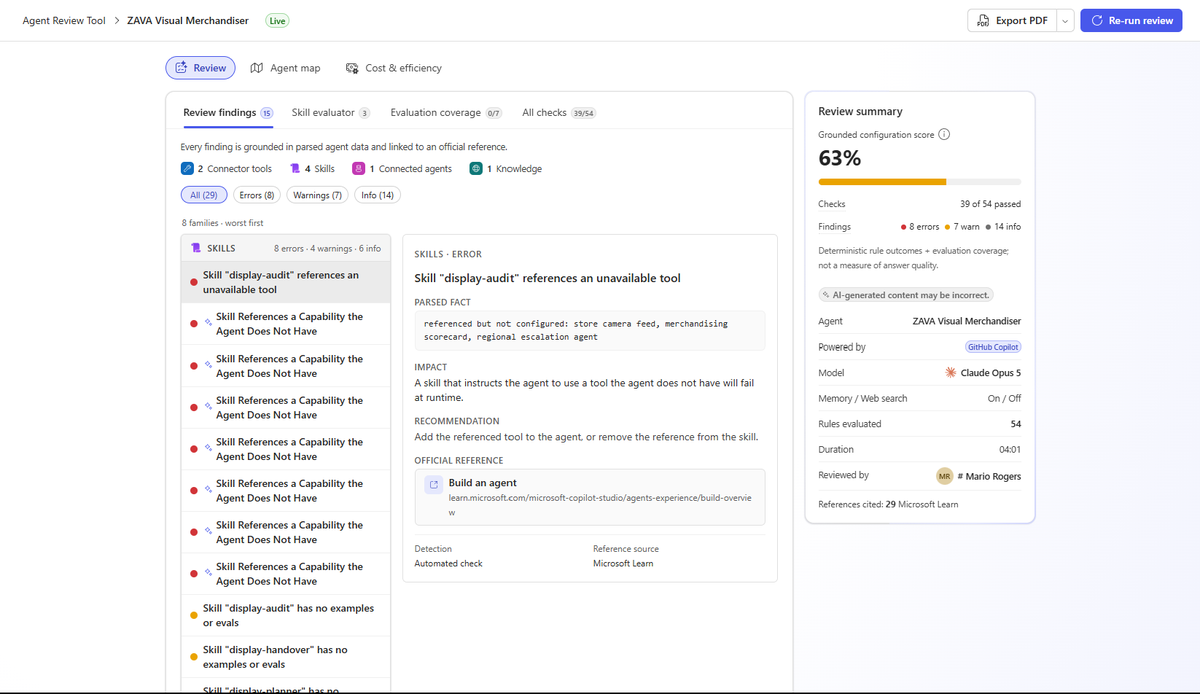1200x694 pixels.
Task: Click the refresh icon on Re-run review
Action: [x=1097, y=20]
